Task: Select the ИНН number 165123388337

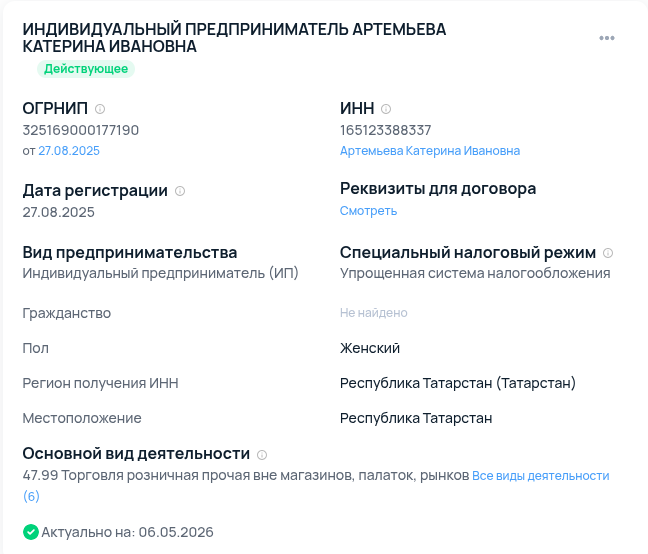Action: point(385,130)
